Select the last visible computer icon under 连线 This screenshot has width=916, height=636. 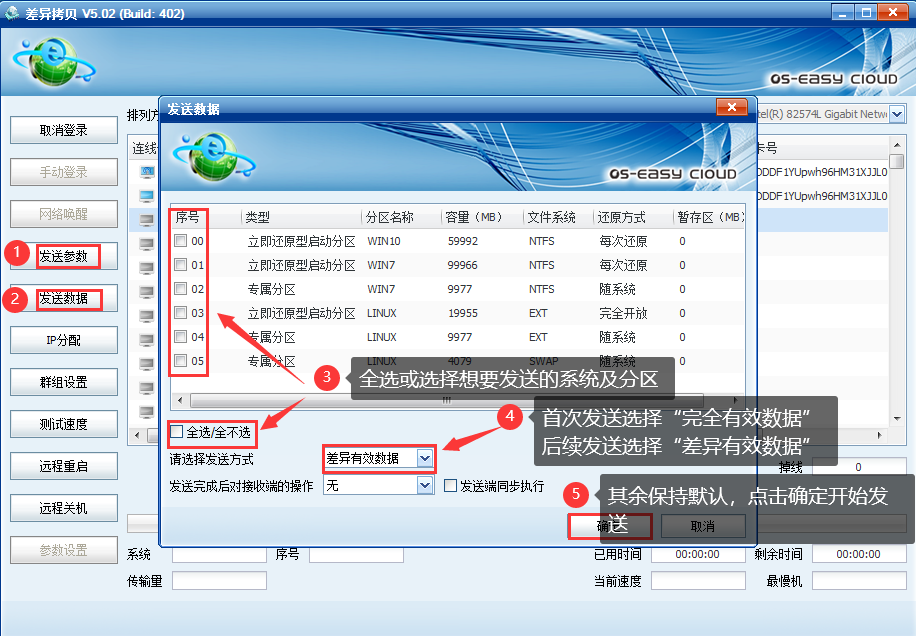146,412
